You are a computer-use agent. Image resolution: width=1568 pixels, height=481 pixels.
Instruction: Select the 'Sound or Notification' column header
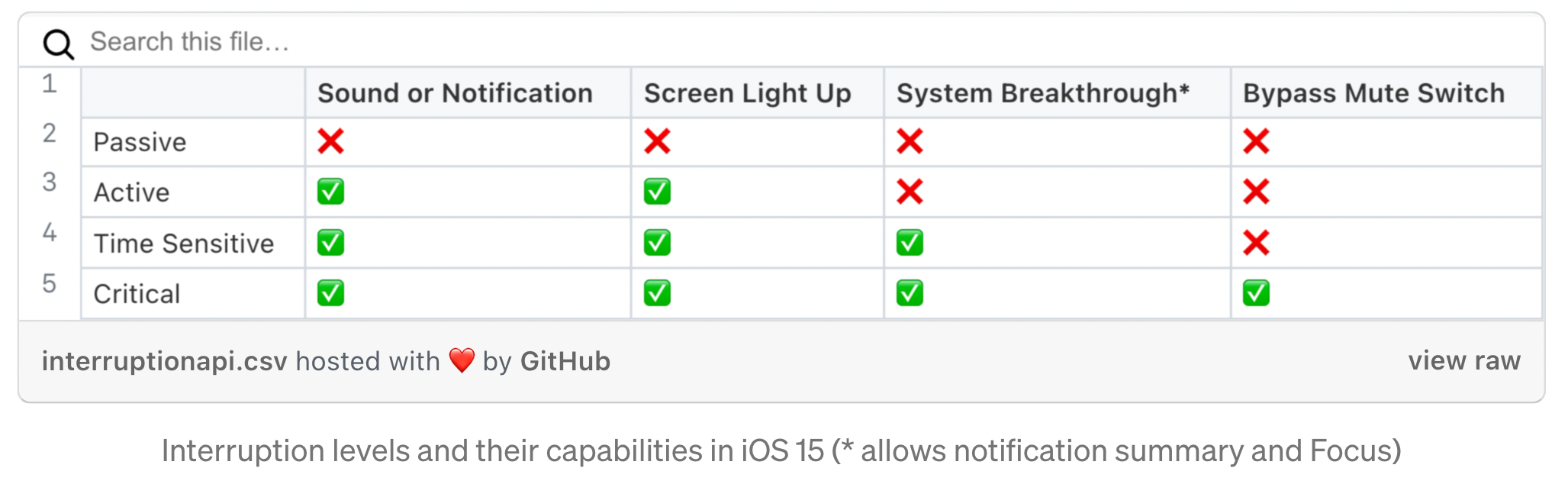coord(455,93)
